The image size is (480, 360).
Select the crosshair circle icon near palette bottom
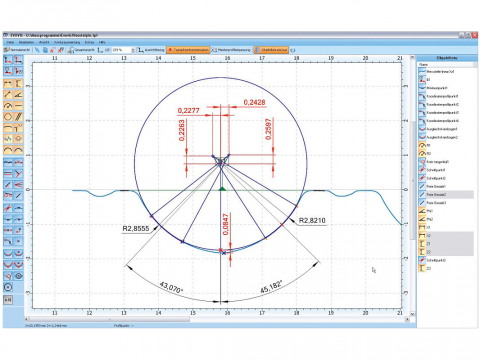[x=8, y=287]
